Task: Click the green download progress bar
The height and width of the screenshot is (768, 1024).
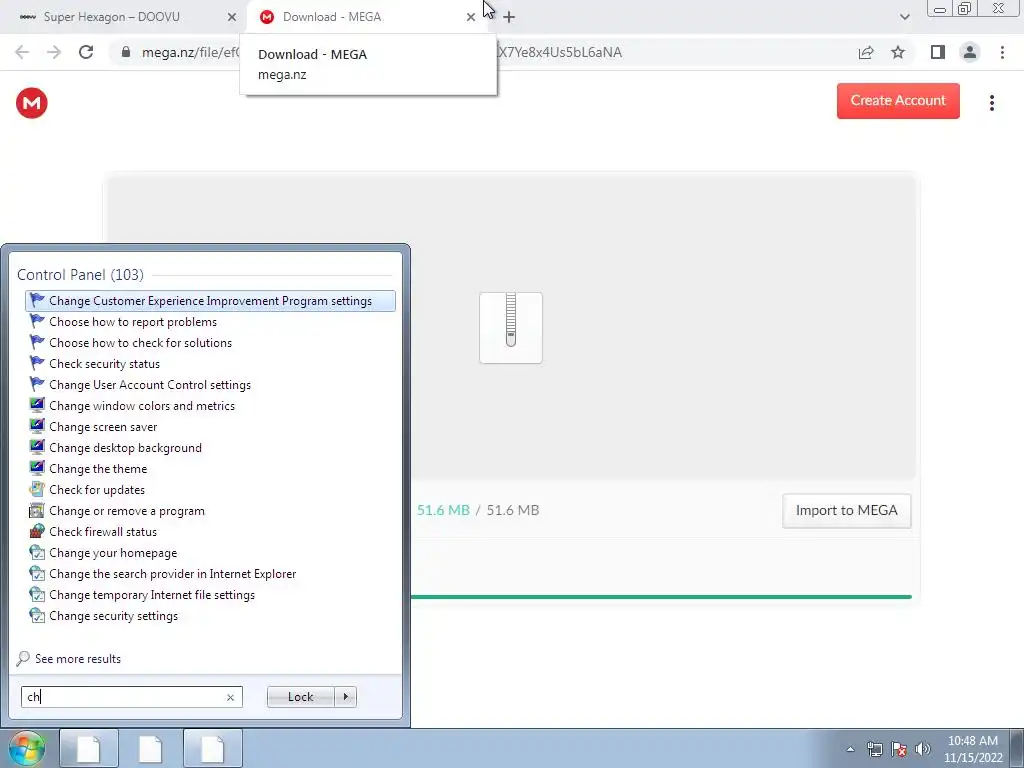Action: click(x=661, y=596)
